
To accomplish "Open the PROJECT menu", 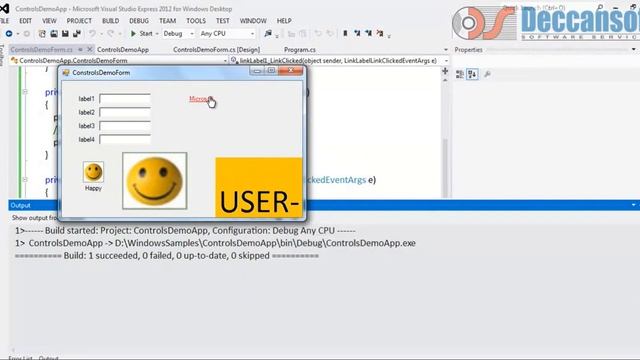I will [79, 20].
